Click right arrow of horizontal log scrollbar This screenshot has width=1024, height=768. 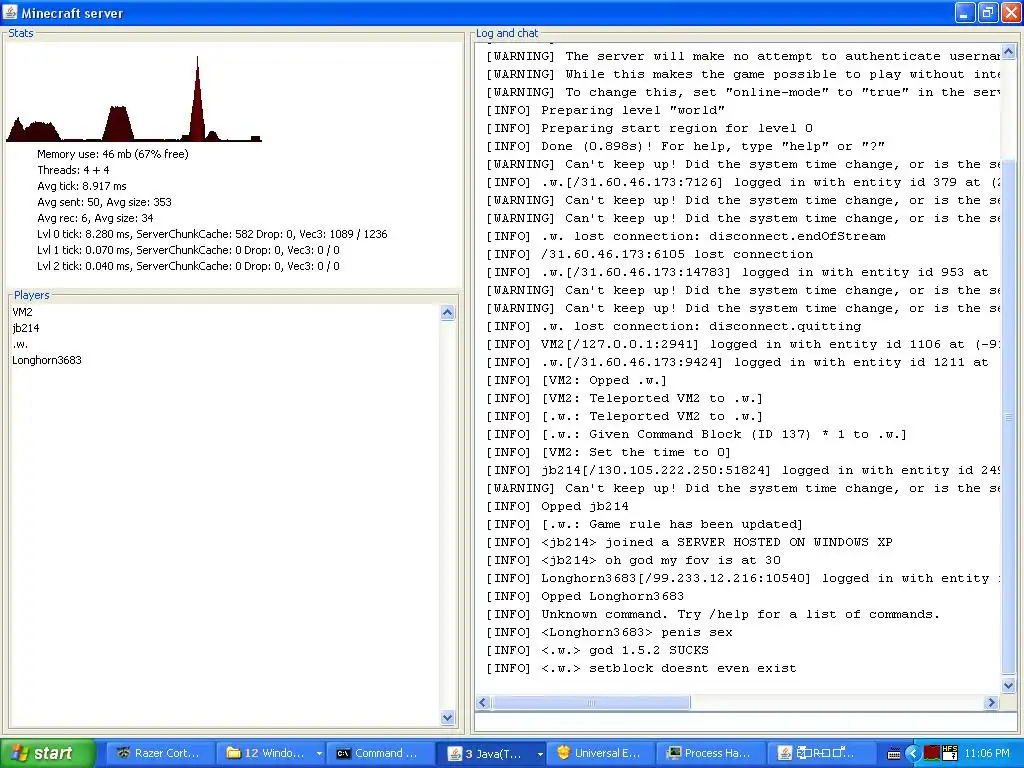point(991,703)
